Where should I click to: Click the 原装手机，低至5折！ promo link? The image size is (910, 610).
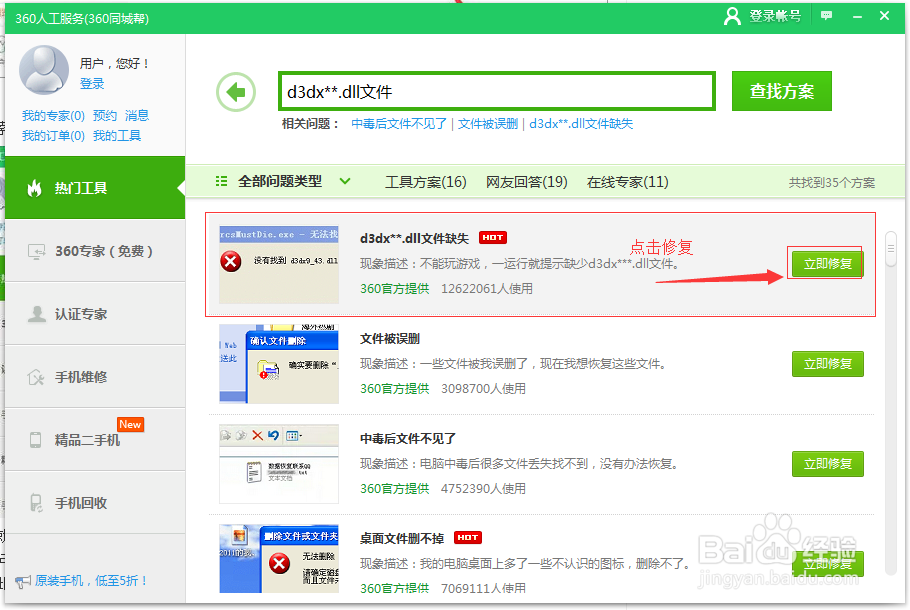point(91,580)
